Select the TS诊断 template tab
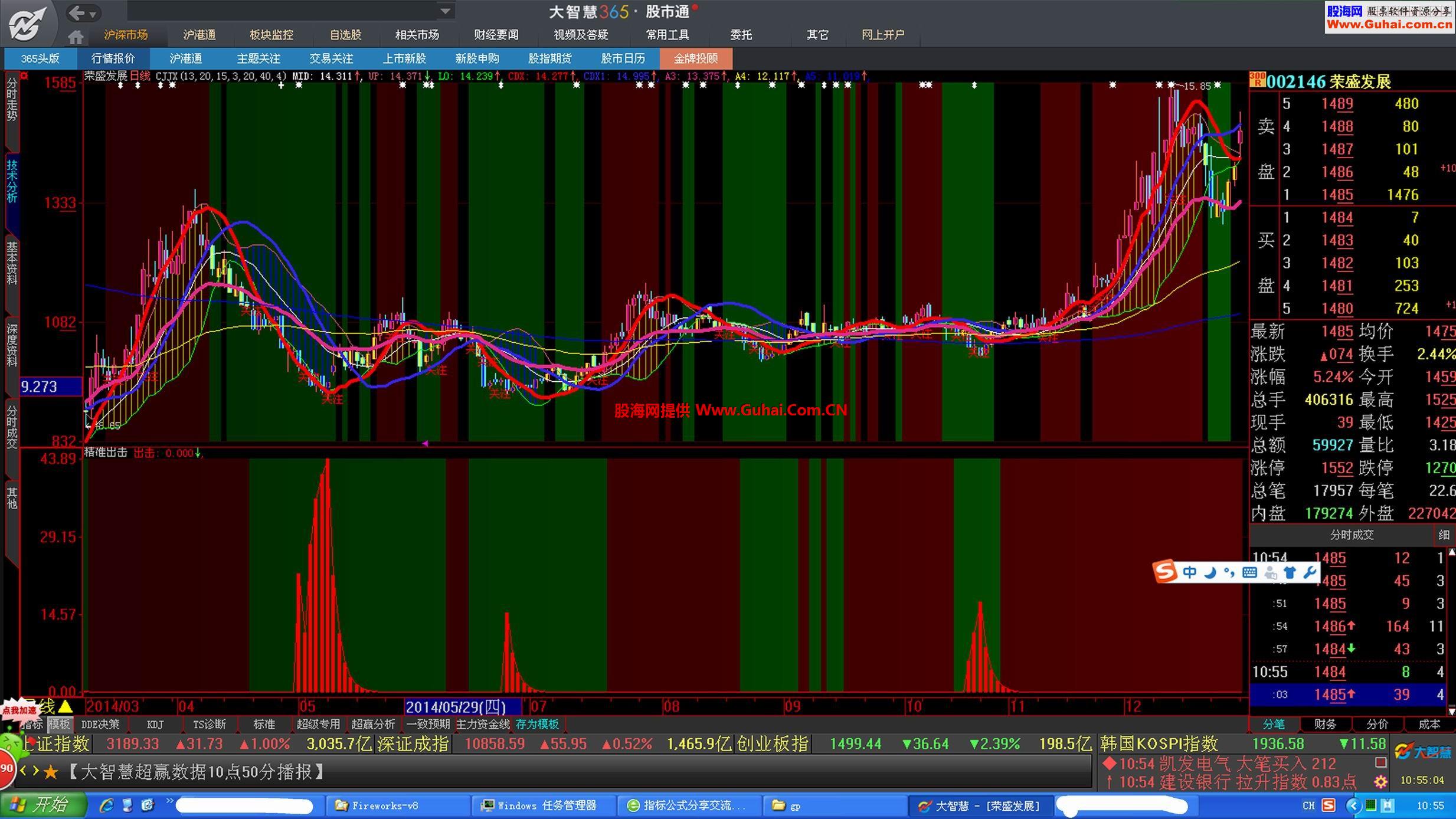1456x819 pixels. [210, 724]
